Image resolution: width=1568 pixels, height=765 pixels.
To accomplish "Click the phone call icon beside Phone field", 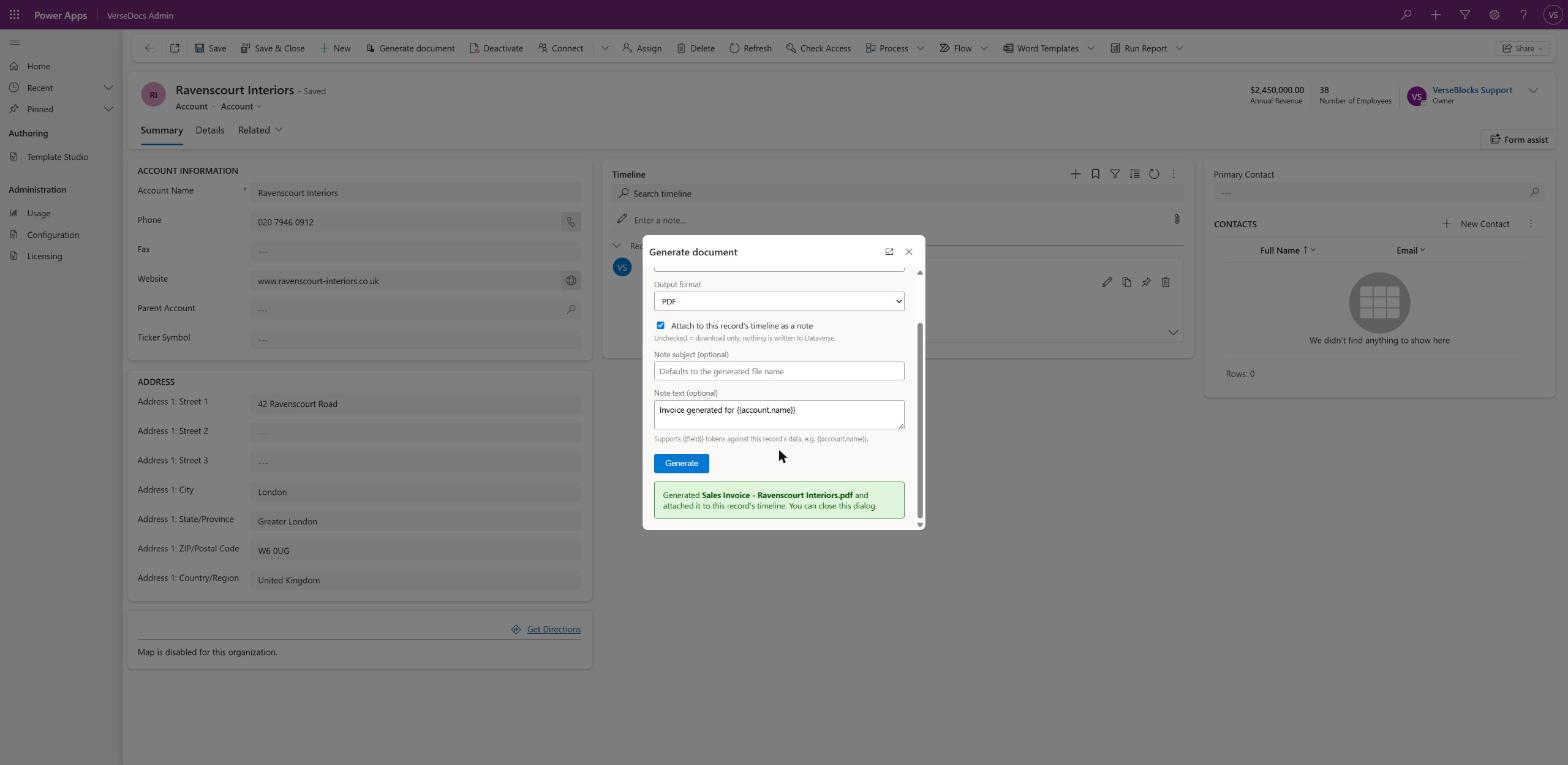I will click(571, 222).
